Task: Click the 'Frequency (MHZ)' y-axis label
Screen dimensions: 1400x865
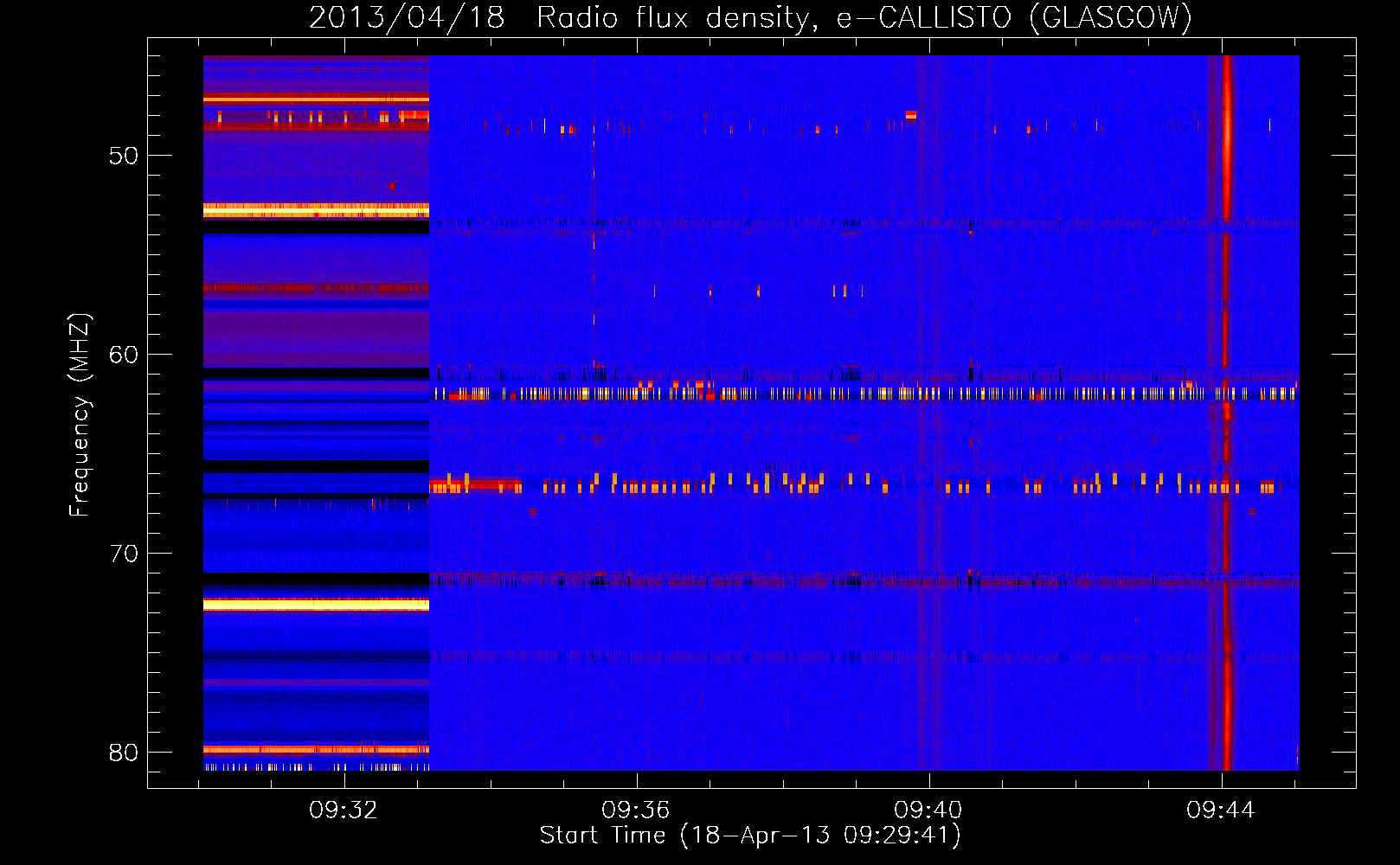Action: tap(80, 415)
